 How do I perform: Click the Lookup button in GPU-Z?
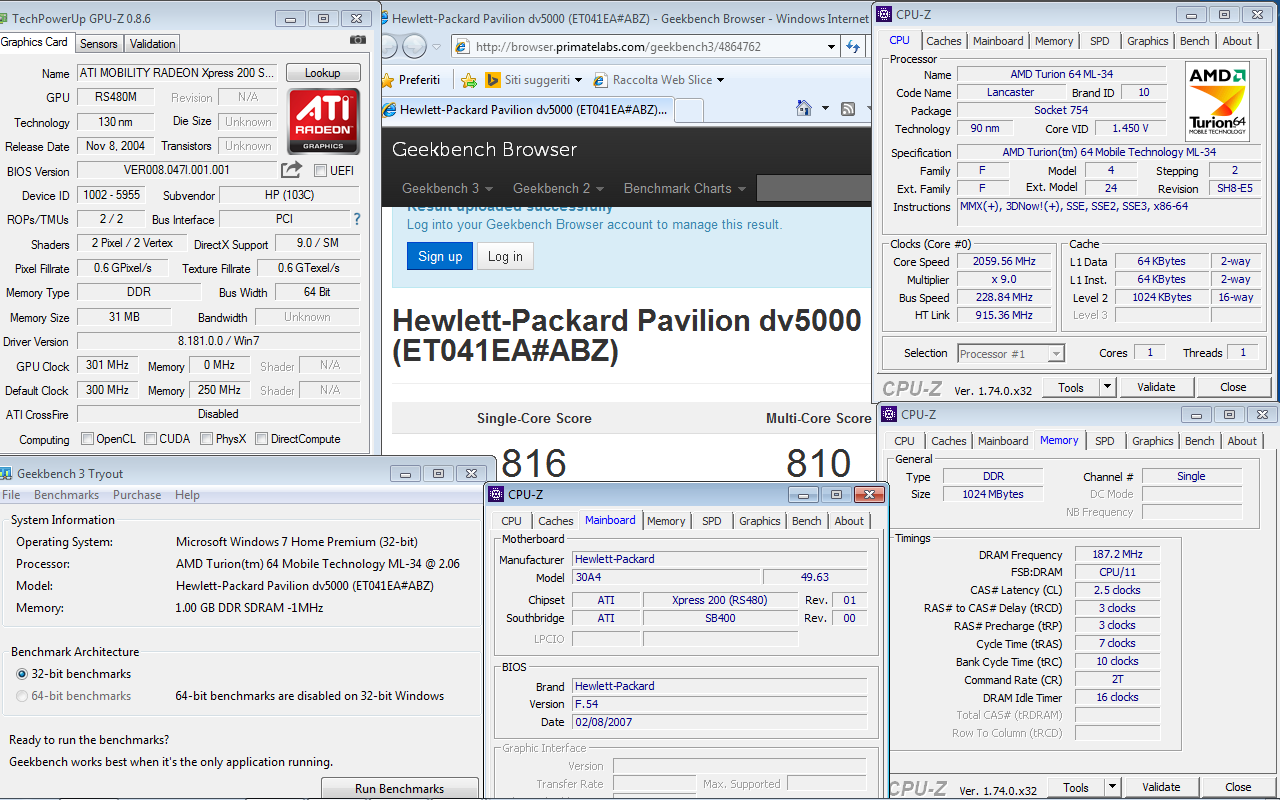[323, 73]
